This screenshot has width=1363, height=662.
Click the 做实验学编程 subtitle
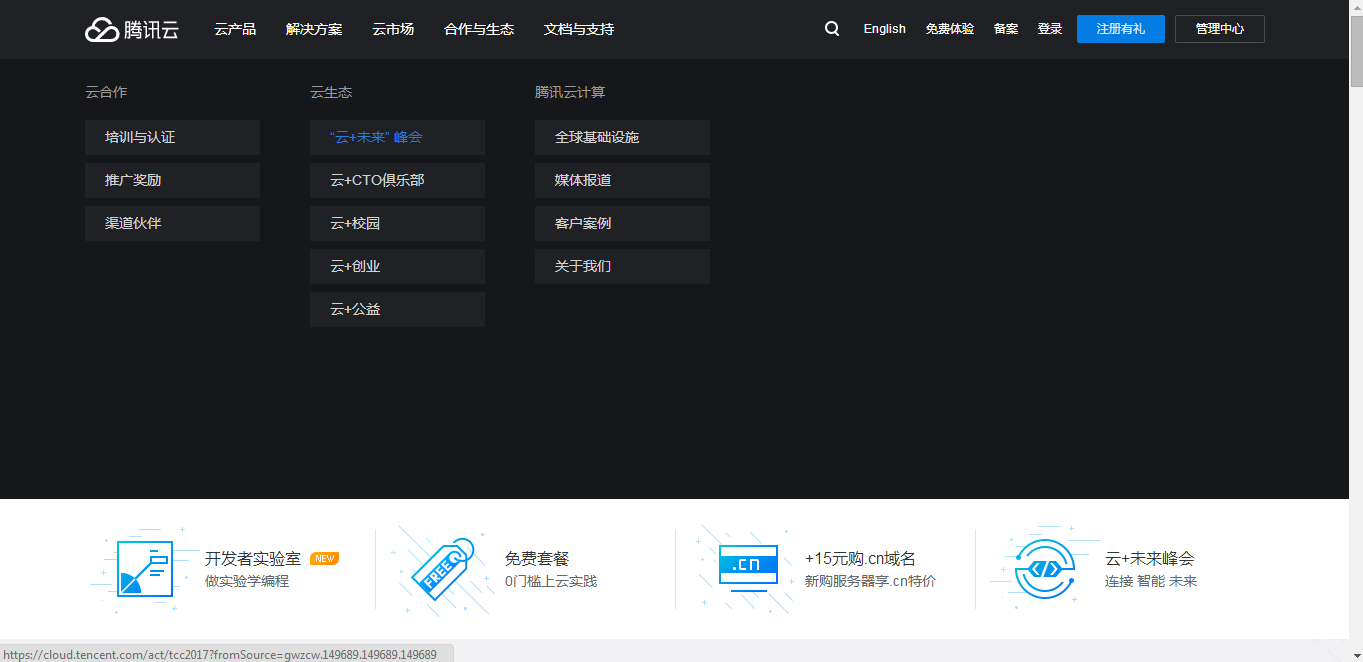247,581
